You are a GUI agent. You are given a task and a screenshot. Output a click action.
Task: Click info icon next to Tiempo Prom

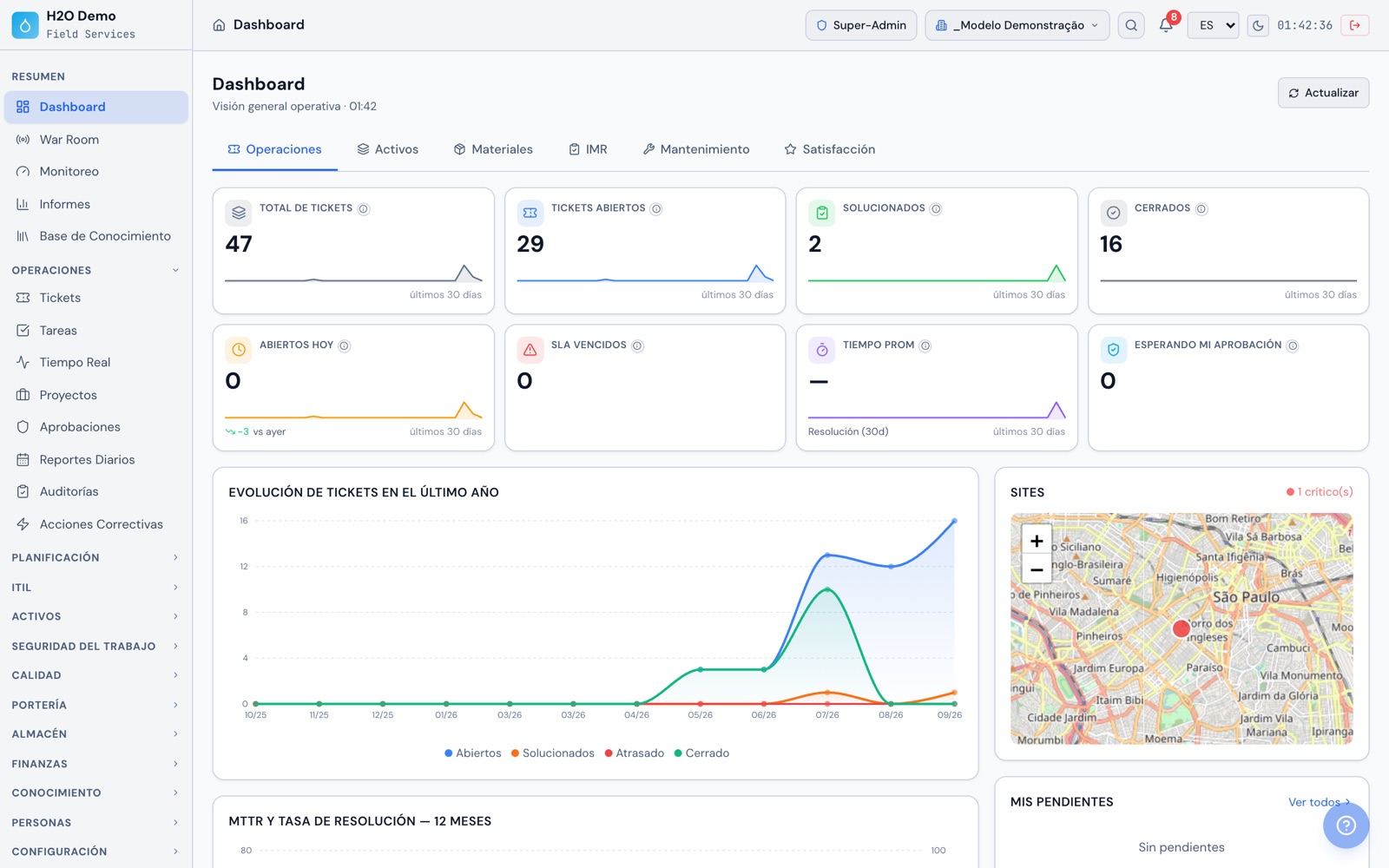(925, 346)
